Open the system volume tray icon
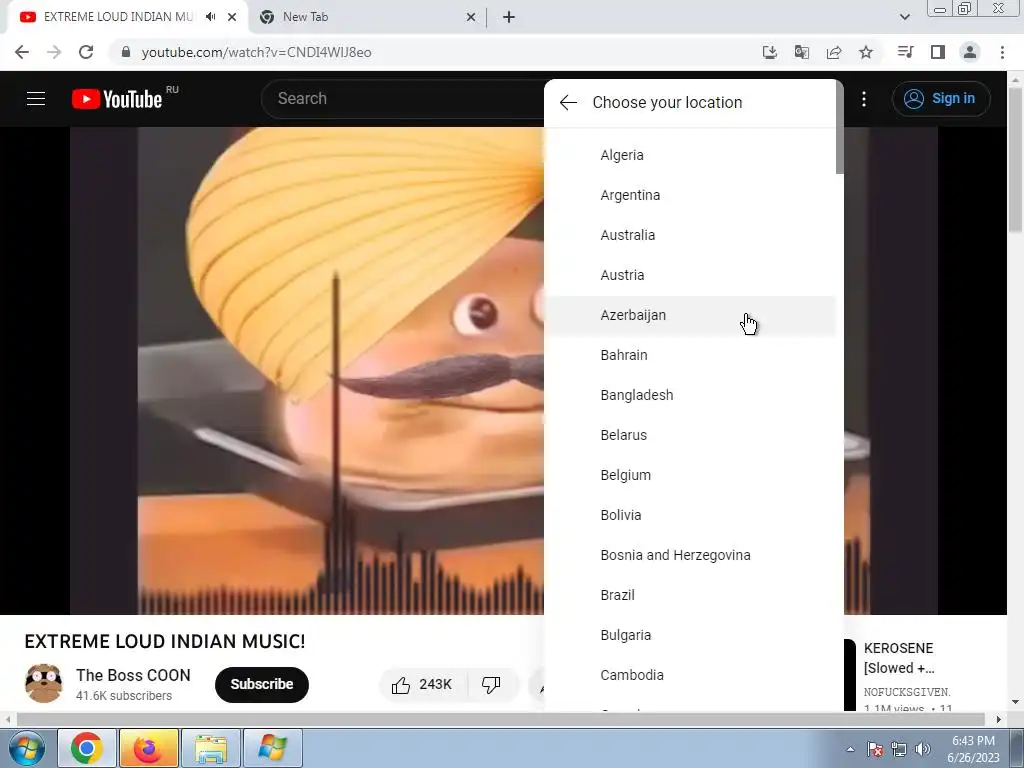1024x768 pixels. 923,749
